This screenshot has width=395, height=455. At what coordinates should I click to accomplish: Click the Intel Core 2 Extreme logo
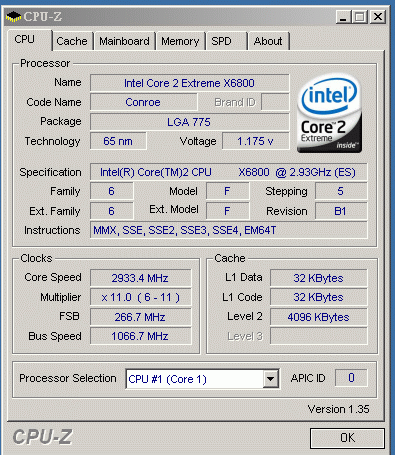329,113
